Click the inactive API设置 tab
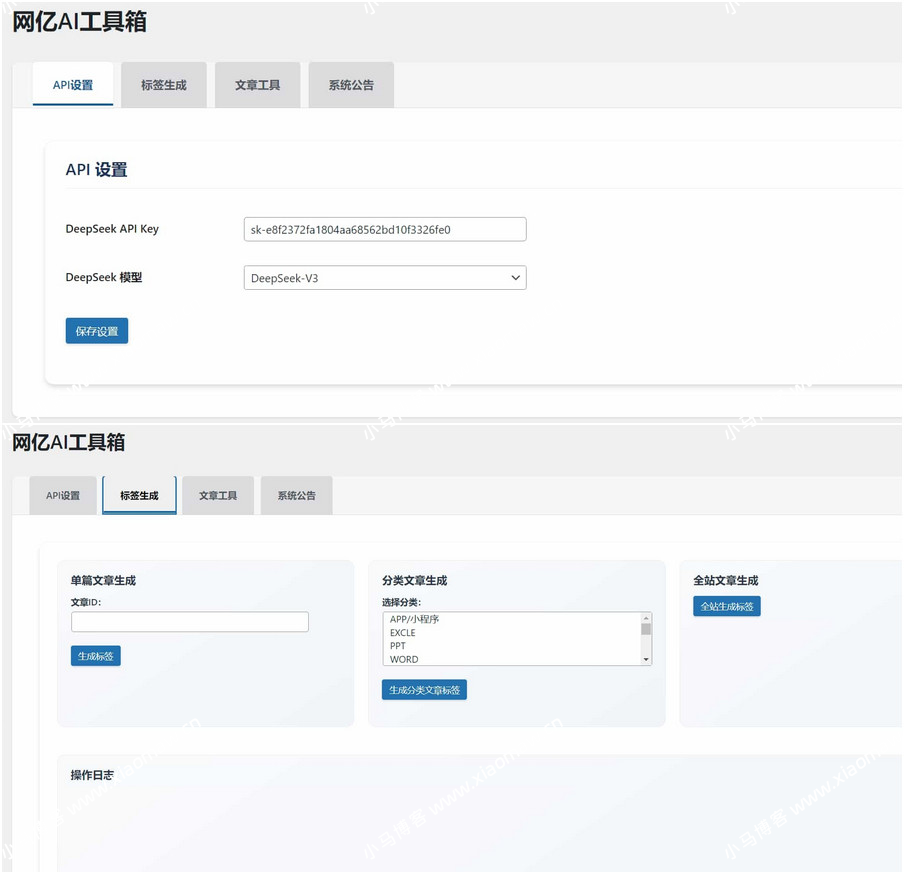 click(x=63, y=495)
